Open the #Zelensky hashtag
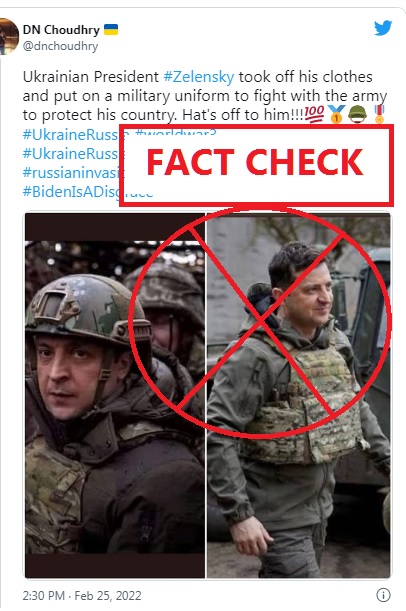 [199, 77]
